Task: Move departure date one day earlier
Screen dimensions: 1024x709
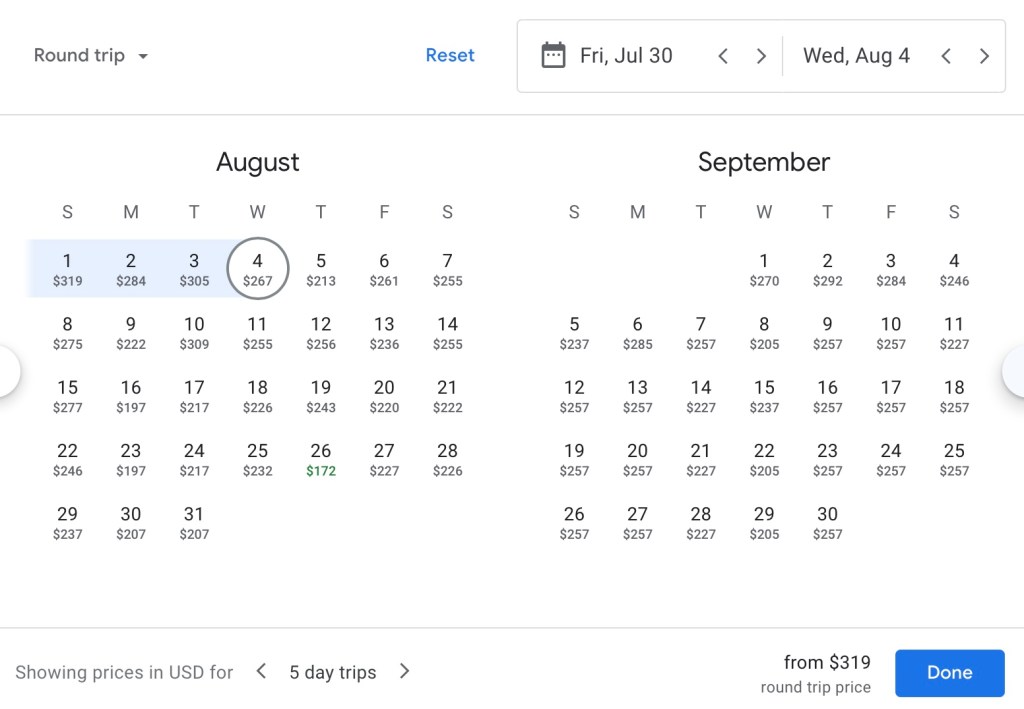Action: 723,56
